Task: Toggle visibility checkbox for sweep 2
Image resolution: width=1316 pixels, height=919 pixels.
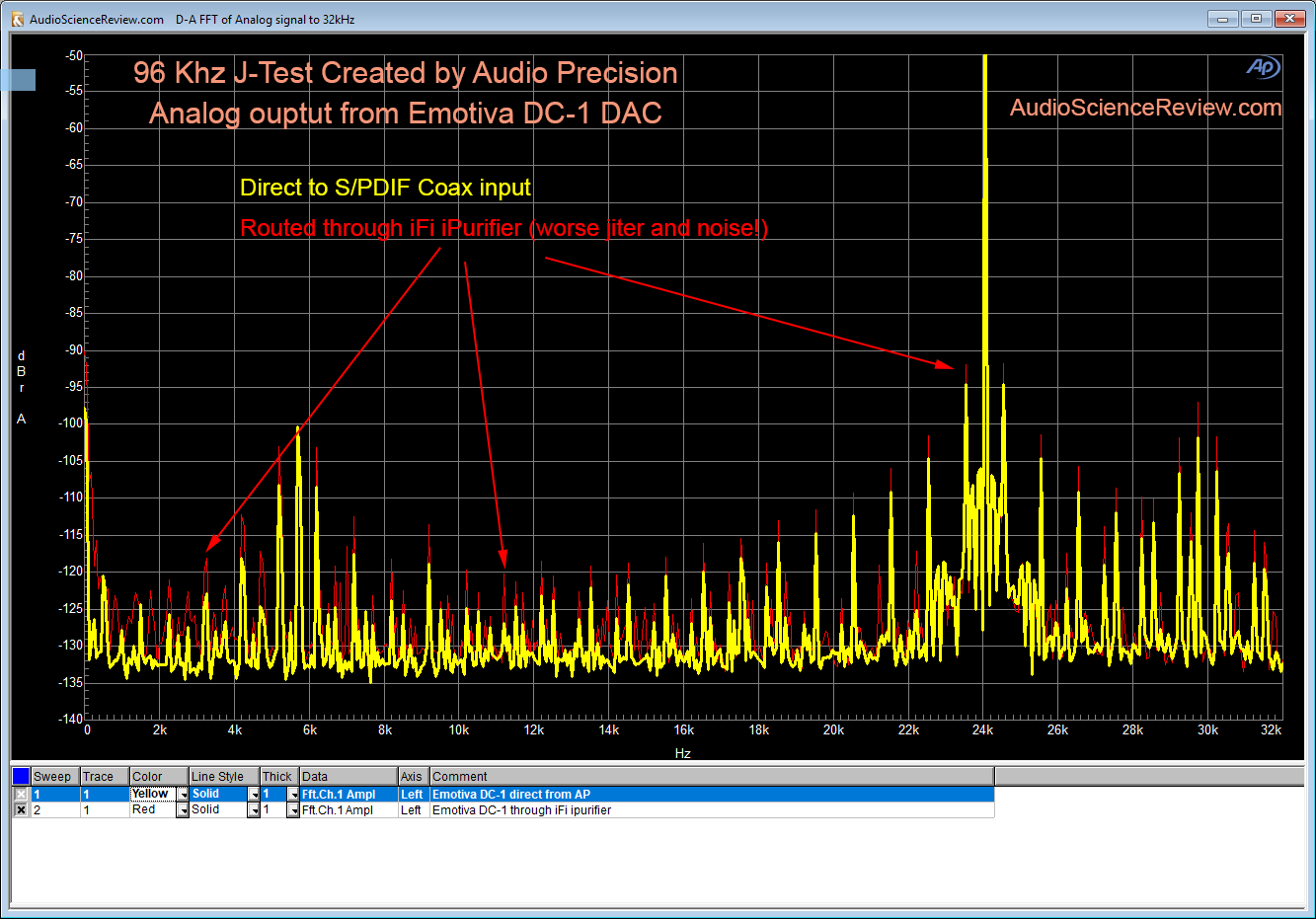Action: 21,809
